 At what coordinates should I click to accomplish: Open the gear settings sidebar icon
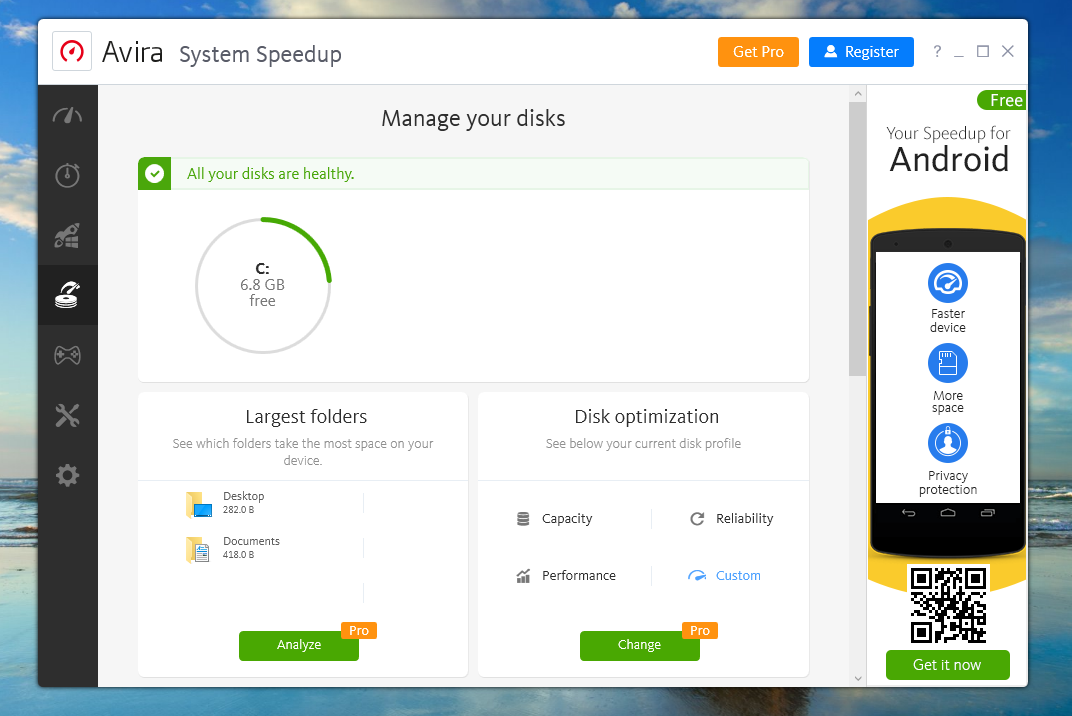pyautogui.click(x=67, y=475)
